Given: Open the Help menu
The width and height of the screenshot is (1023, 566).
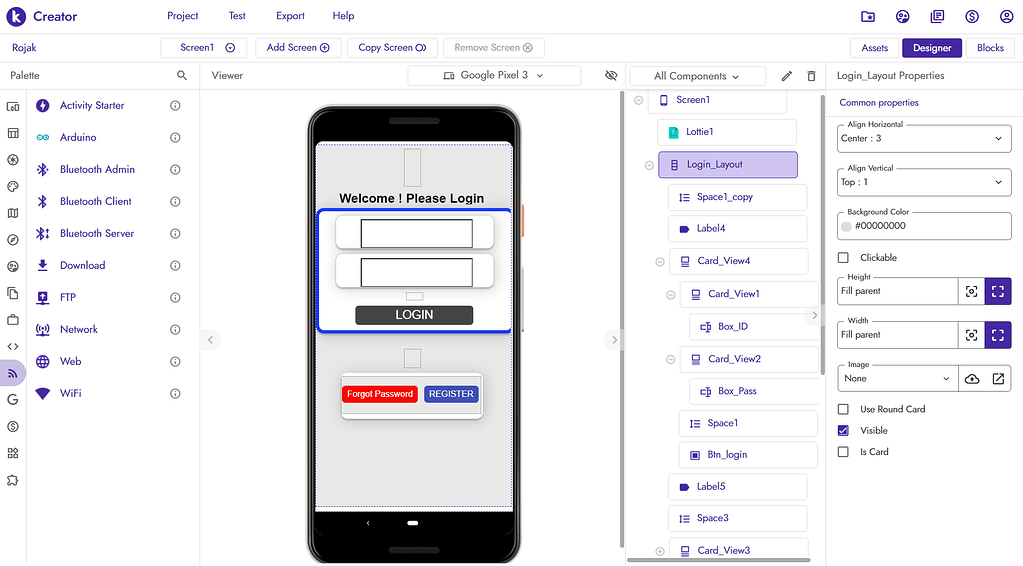Looking at the screenshot, I should pos(343,16).
